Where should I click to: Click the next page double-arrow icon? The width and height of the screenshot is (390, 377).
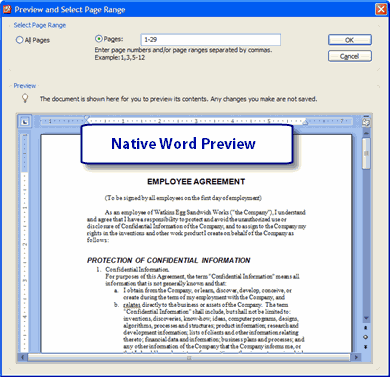click(x=366, y=347)
